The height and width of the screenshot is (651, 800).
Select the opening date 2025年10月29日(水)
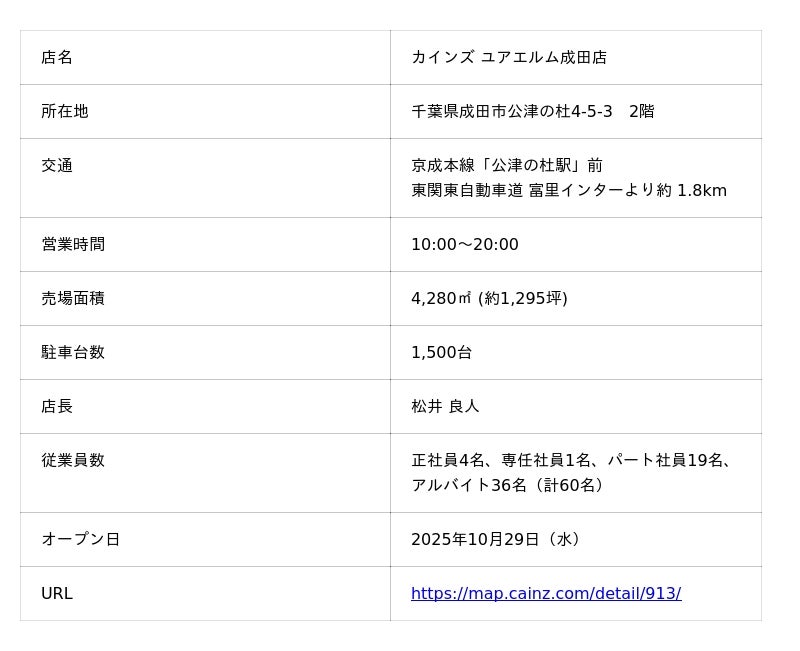[x=497, y=539]
